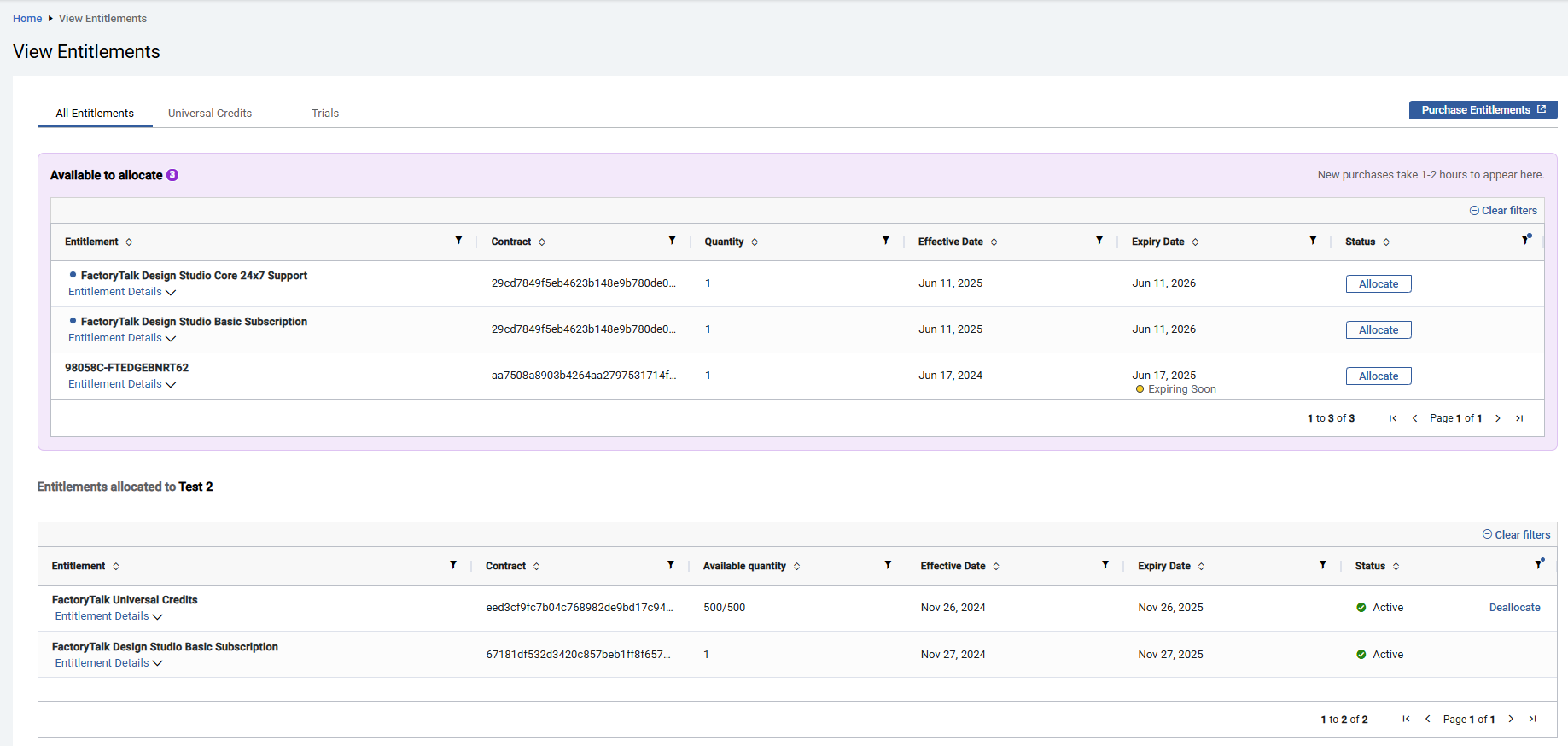Jump to last page of allocated table
The width and height of the screenshot is (1568, 746).
click(x=1532, y=720)
